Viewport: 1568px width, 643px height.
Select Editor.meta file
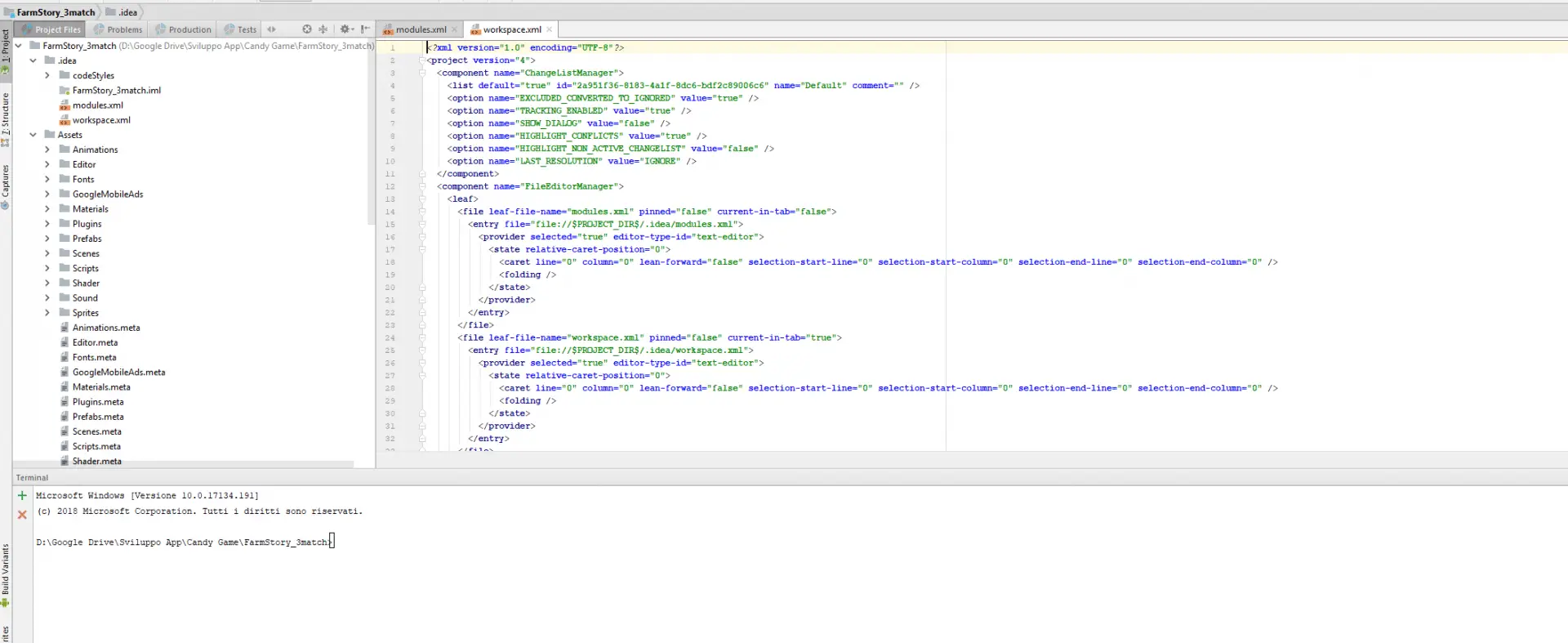tap(95, 342)
